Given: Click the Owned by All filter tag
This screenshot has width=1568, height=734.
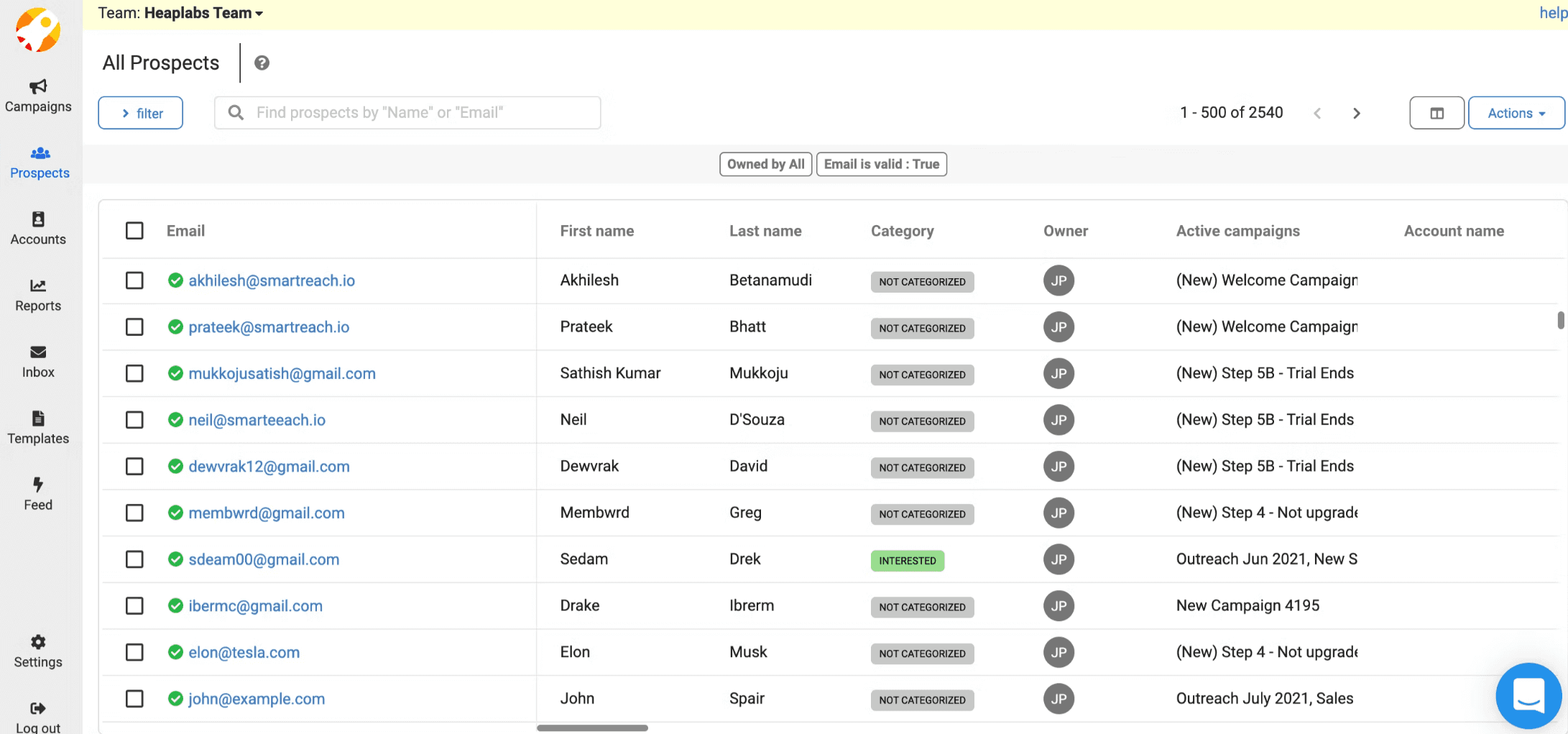Looking at the screenshot, I should point(766,164).
